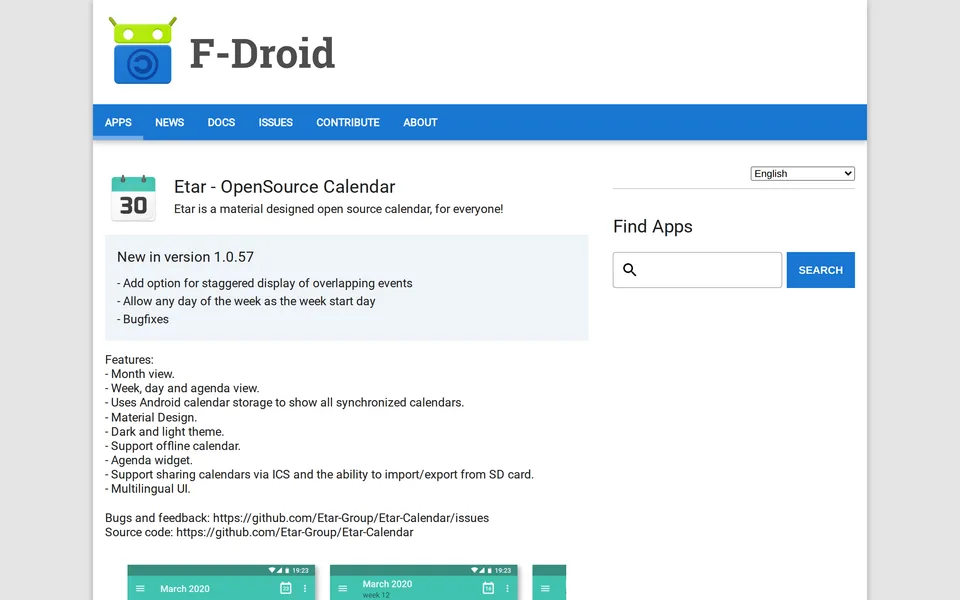The image size is (960, 600).
Task: Click the 'Agenda widget.' feature line
Action: 149,460
